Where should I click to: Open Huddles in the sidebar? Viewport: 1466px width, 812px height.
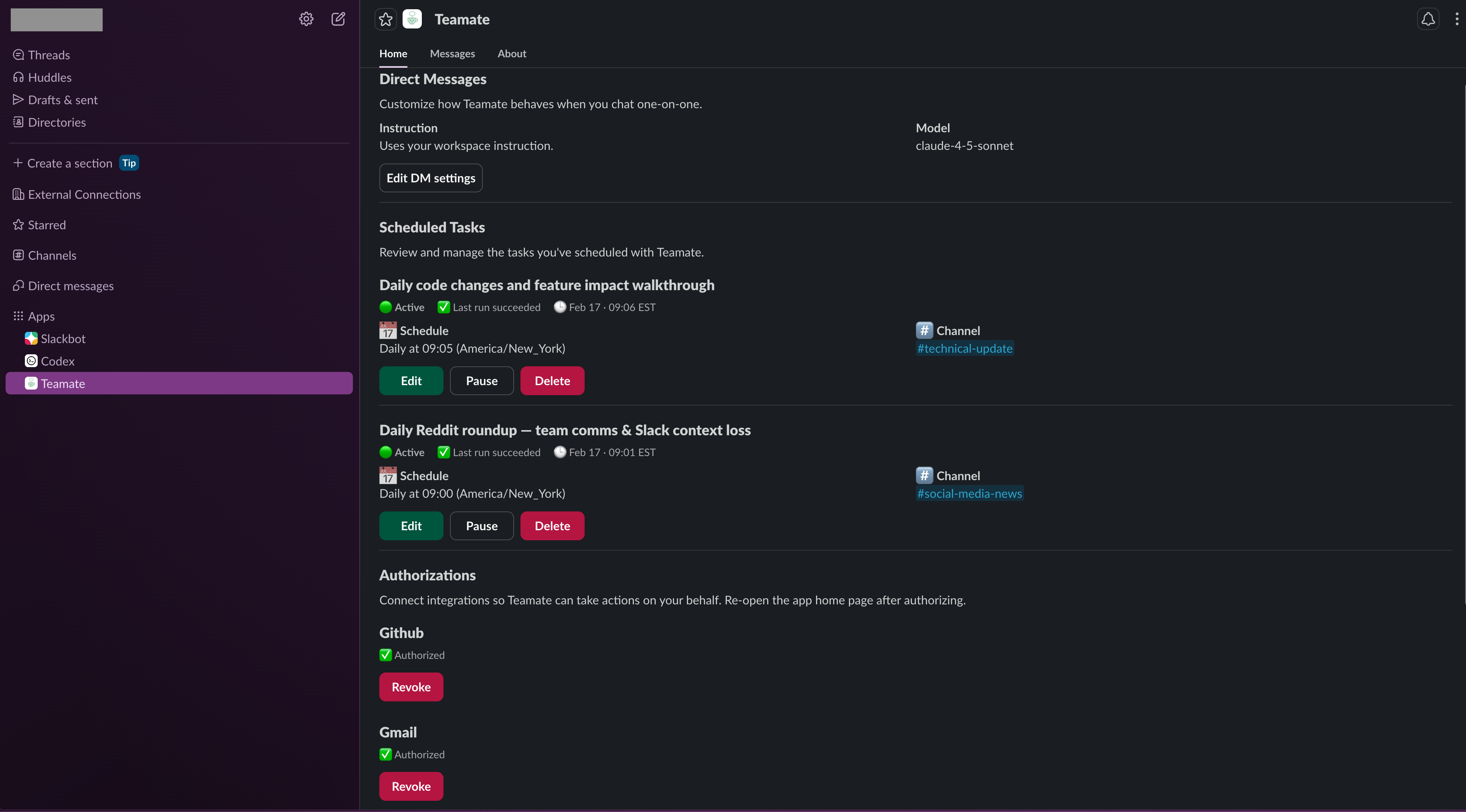[x=49, y=77]
